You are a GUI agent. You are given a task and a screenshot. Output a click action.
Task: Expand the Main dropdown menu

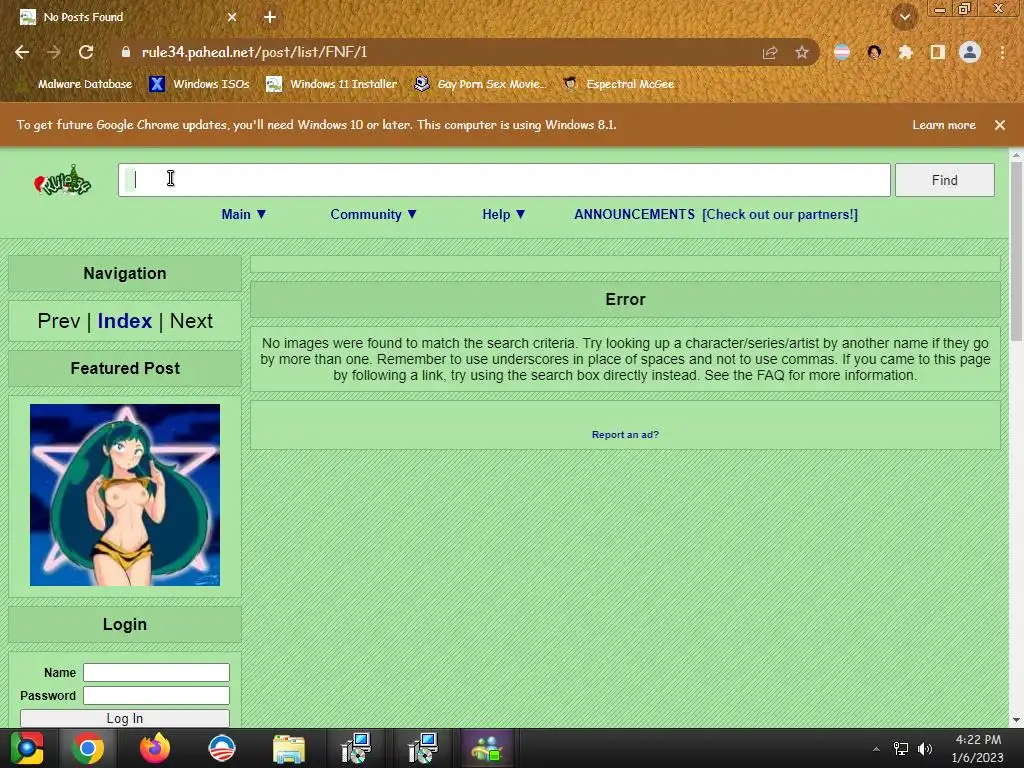pos(244,215)
